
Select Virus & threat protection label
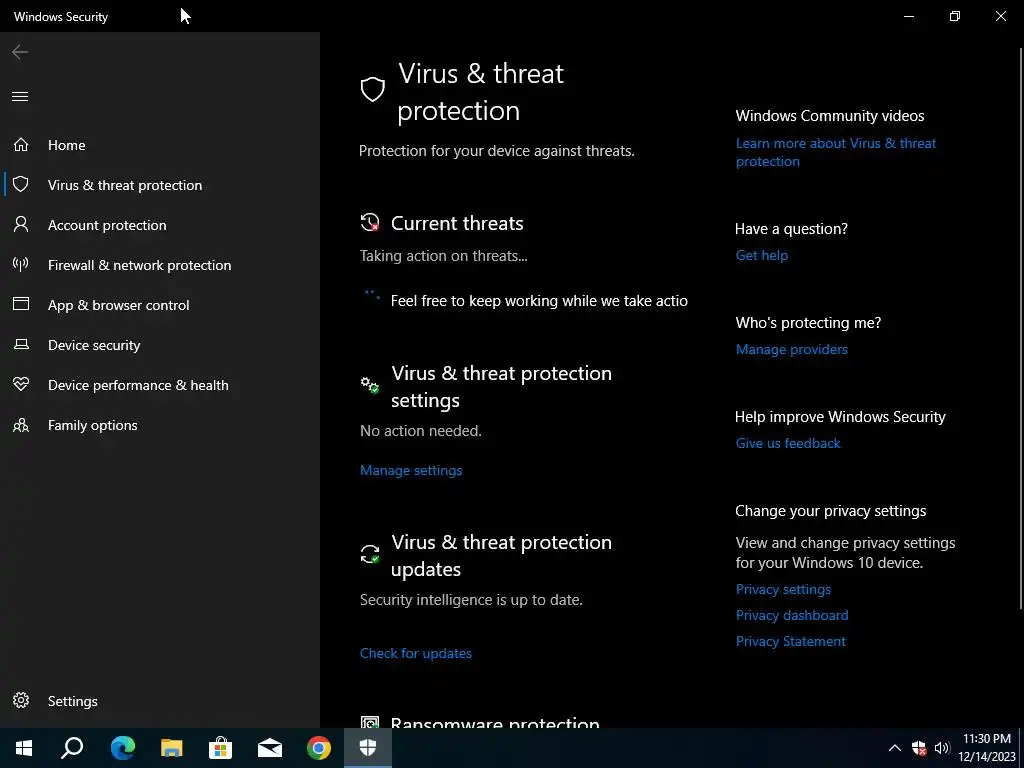[125, 185]
